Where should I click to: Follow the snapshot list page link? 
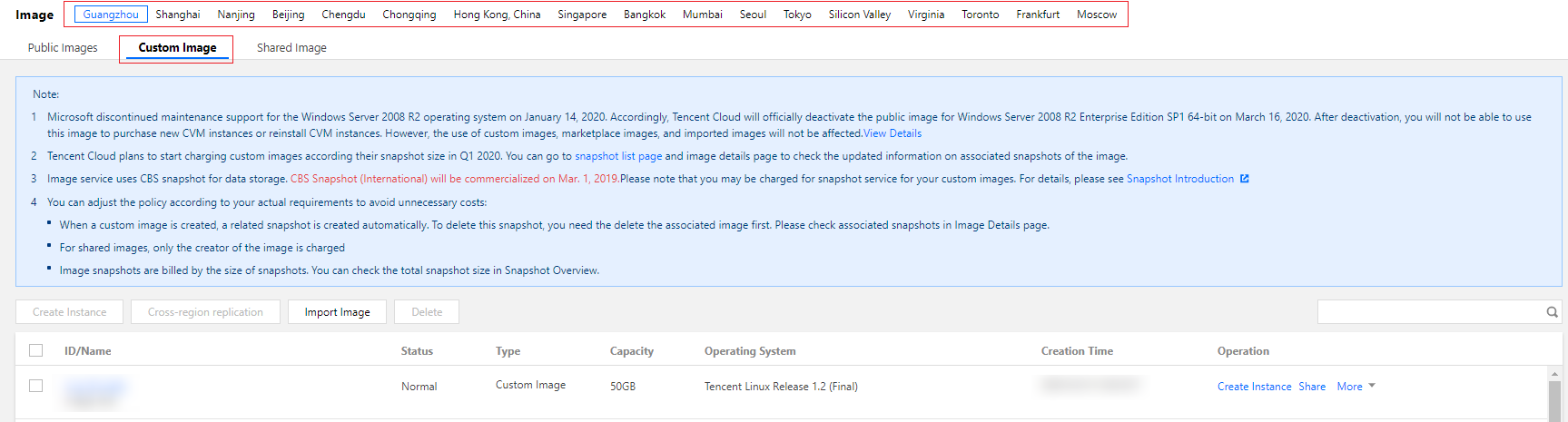pos(618,156)
